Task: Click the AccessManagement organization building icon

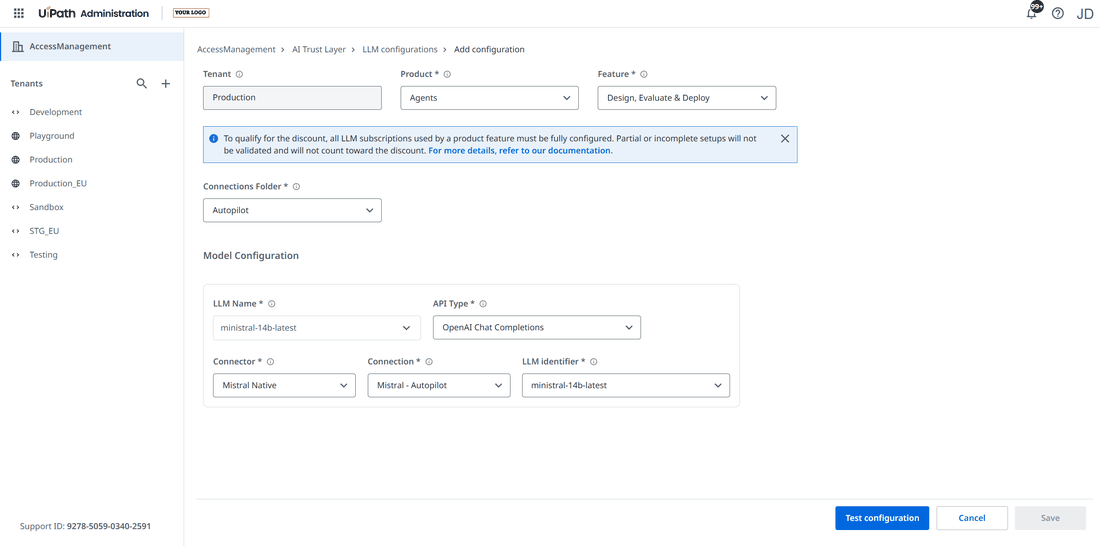Action: click(17, 46)
